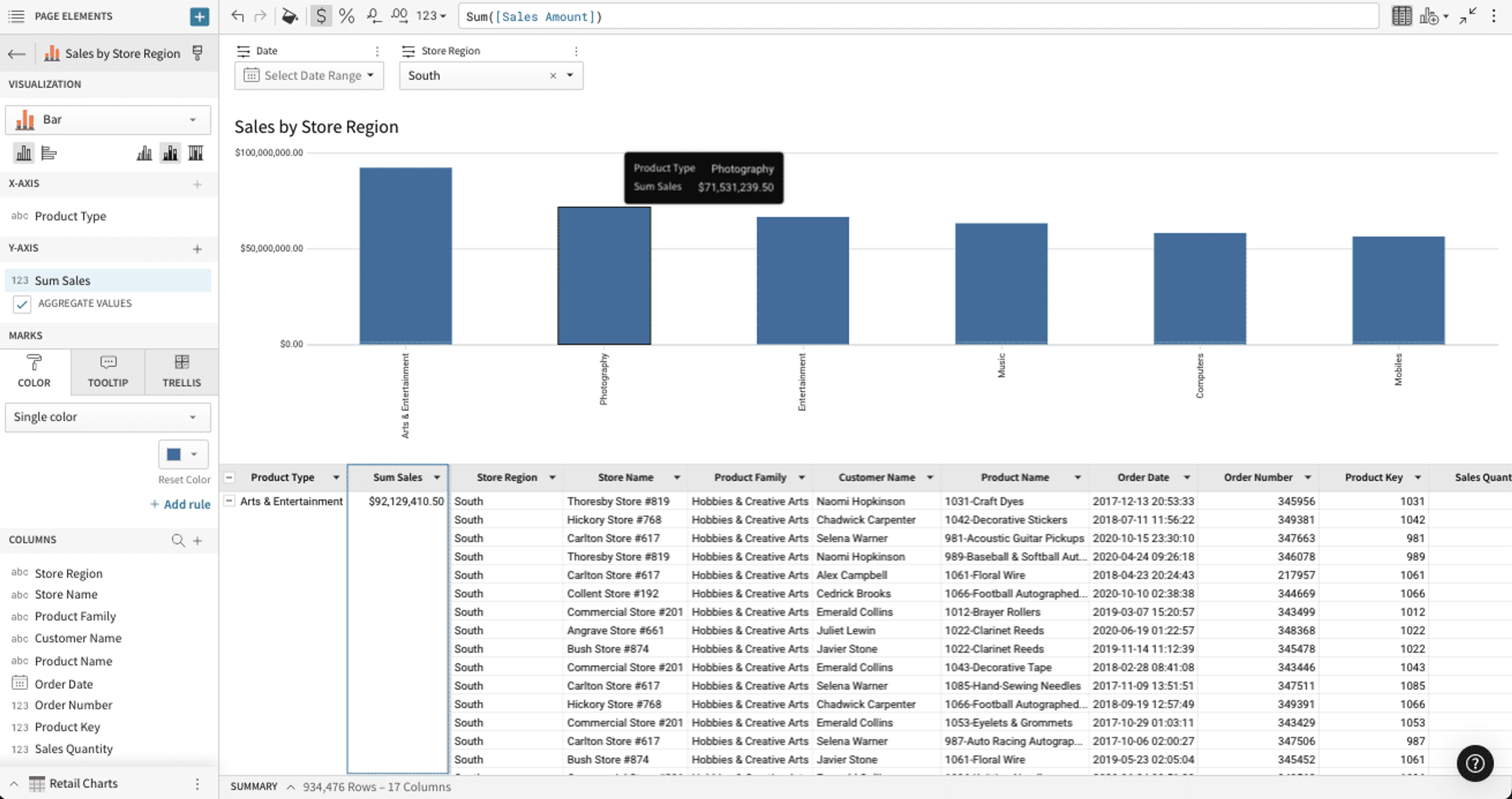1512x799 pixels.
Task: Expand the Summary bar chevron
Action: (x=290, y=787)
